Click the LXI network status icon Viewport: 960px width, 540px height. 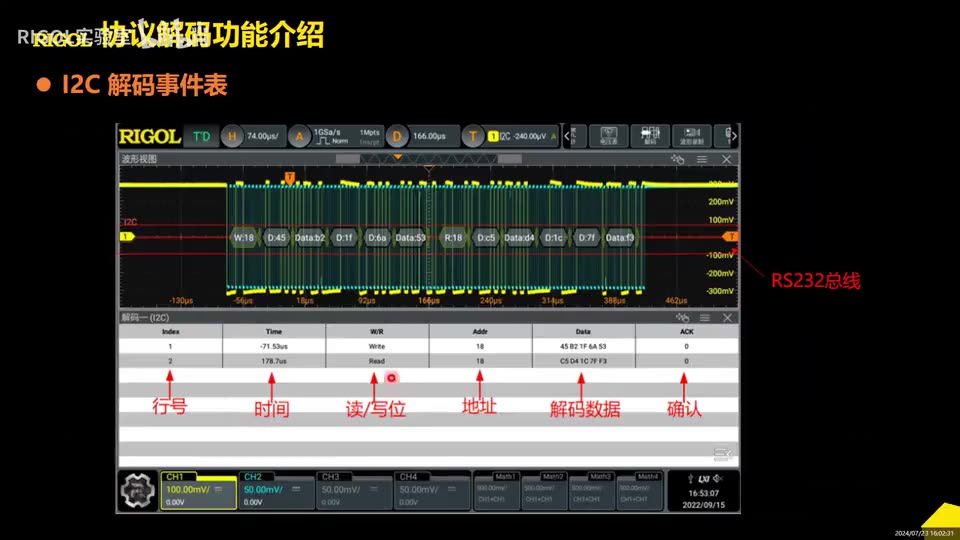(x=704, y=479)
